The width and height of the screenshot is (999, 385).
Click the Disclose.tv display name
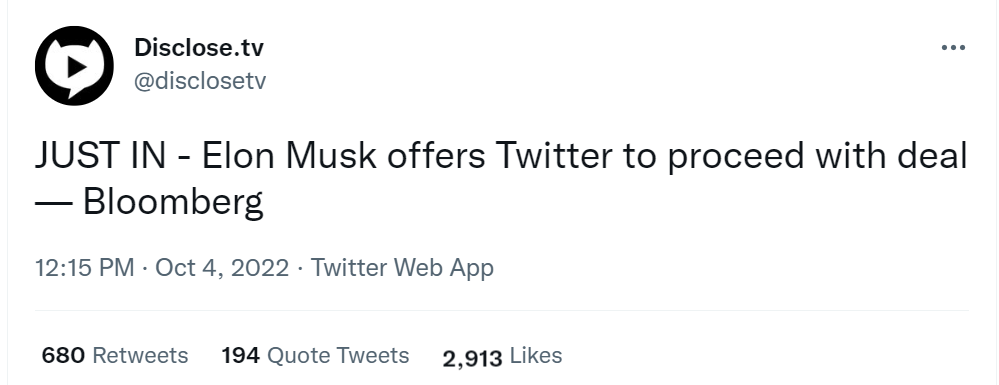click(198, 47)
